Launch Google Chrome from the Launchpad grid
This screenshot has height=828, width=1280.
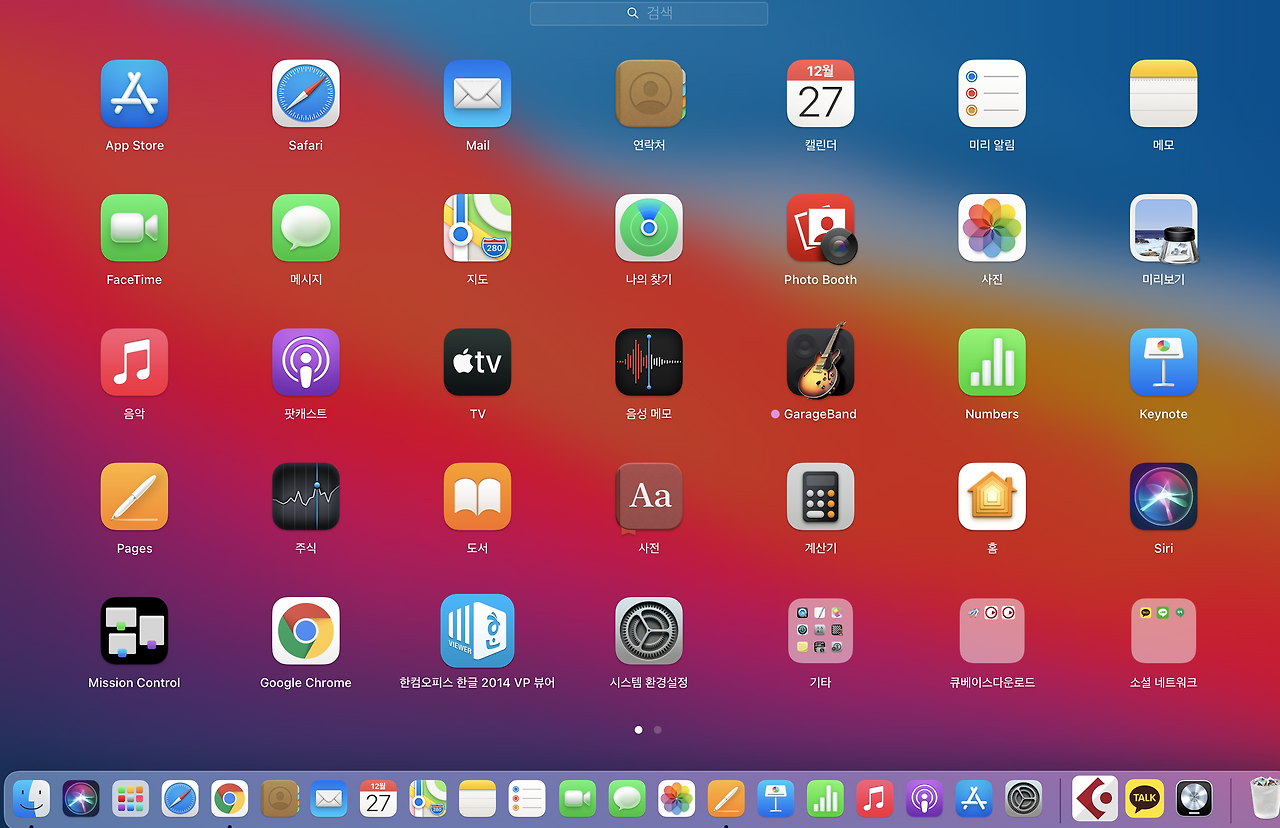306,631
